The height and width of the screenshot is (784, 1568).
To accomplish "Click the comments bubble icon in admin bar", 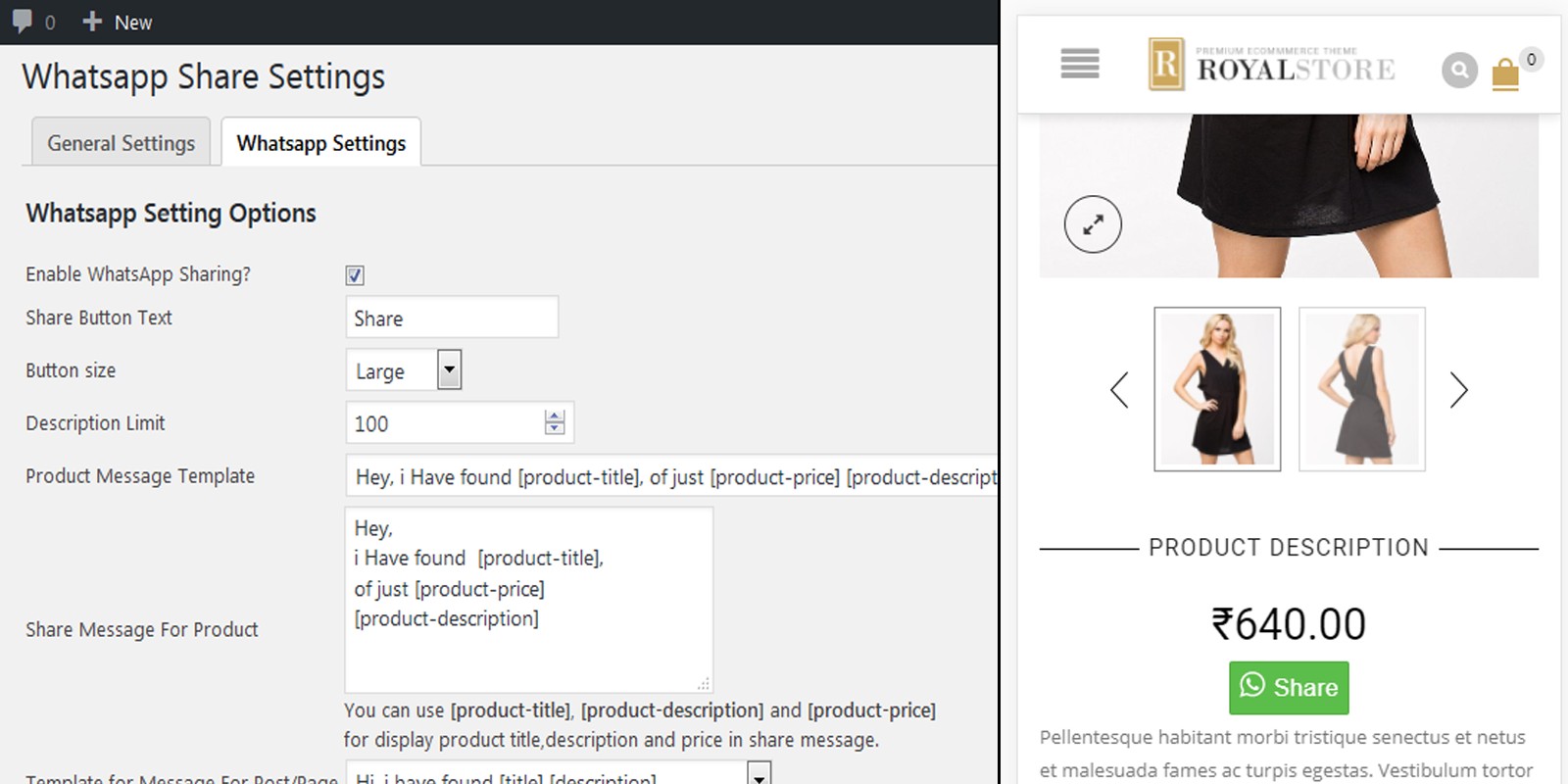I will tap(23, 21).
